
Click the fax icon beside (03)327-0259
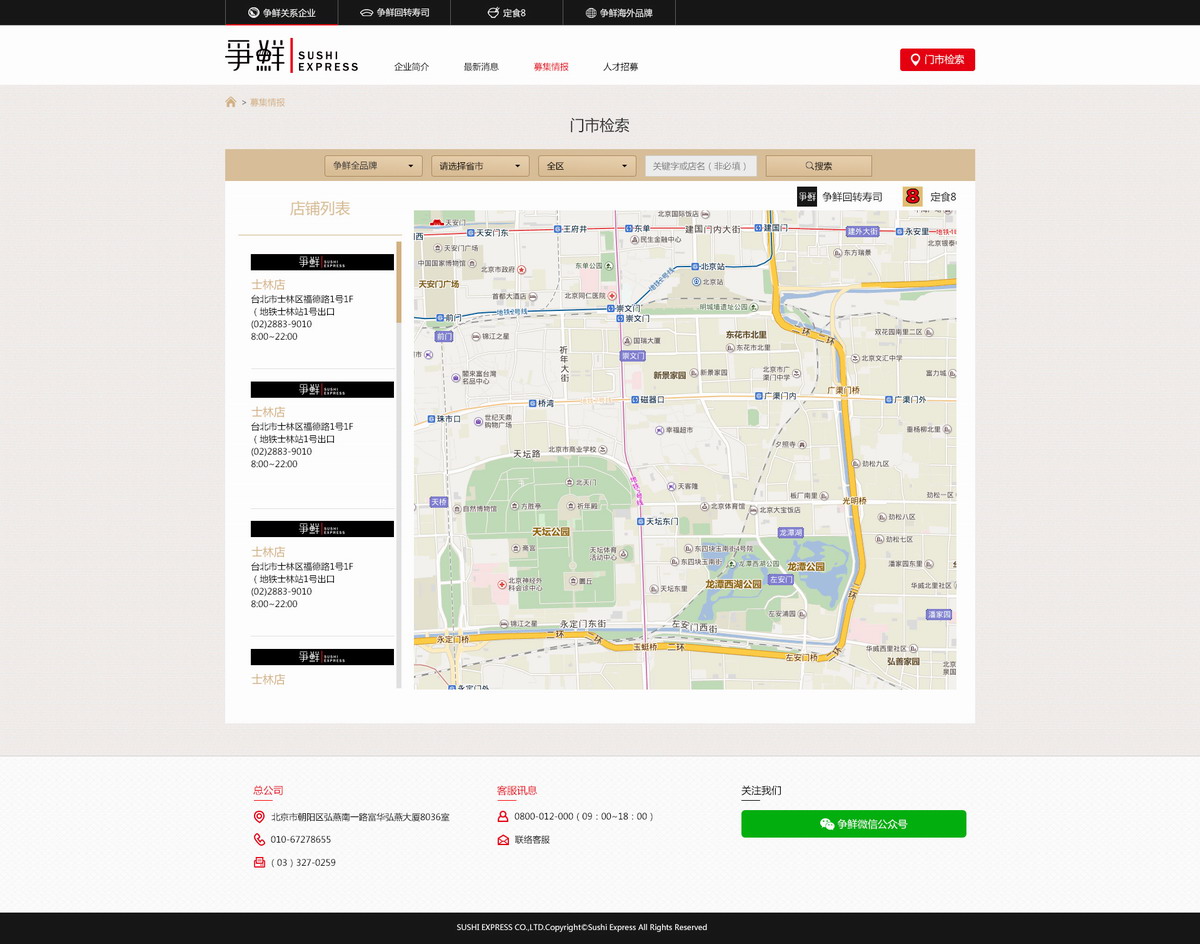click(x=259, y=862)
